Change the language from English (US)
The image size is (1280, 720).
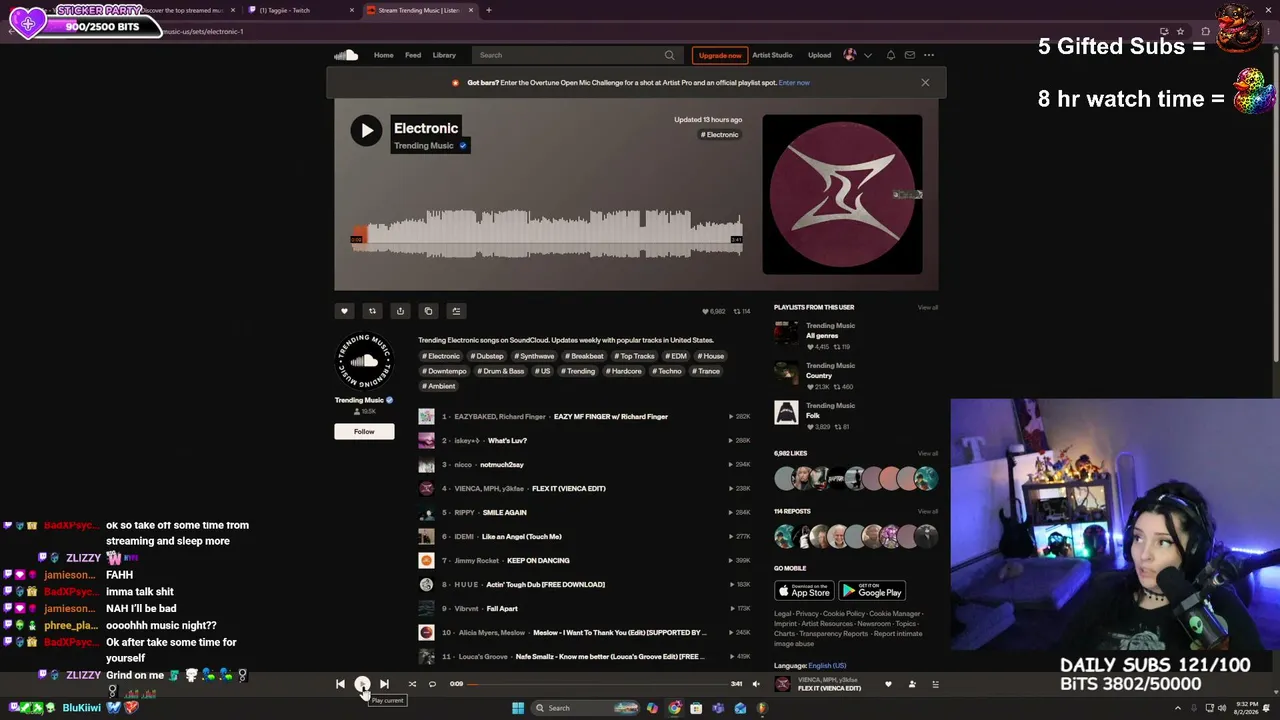coord(827,665)
